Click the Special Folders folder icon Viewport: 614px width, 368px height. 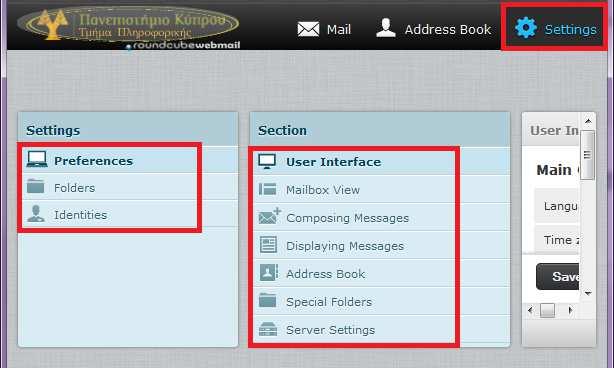(x=267, y=300)
